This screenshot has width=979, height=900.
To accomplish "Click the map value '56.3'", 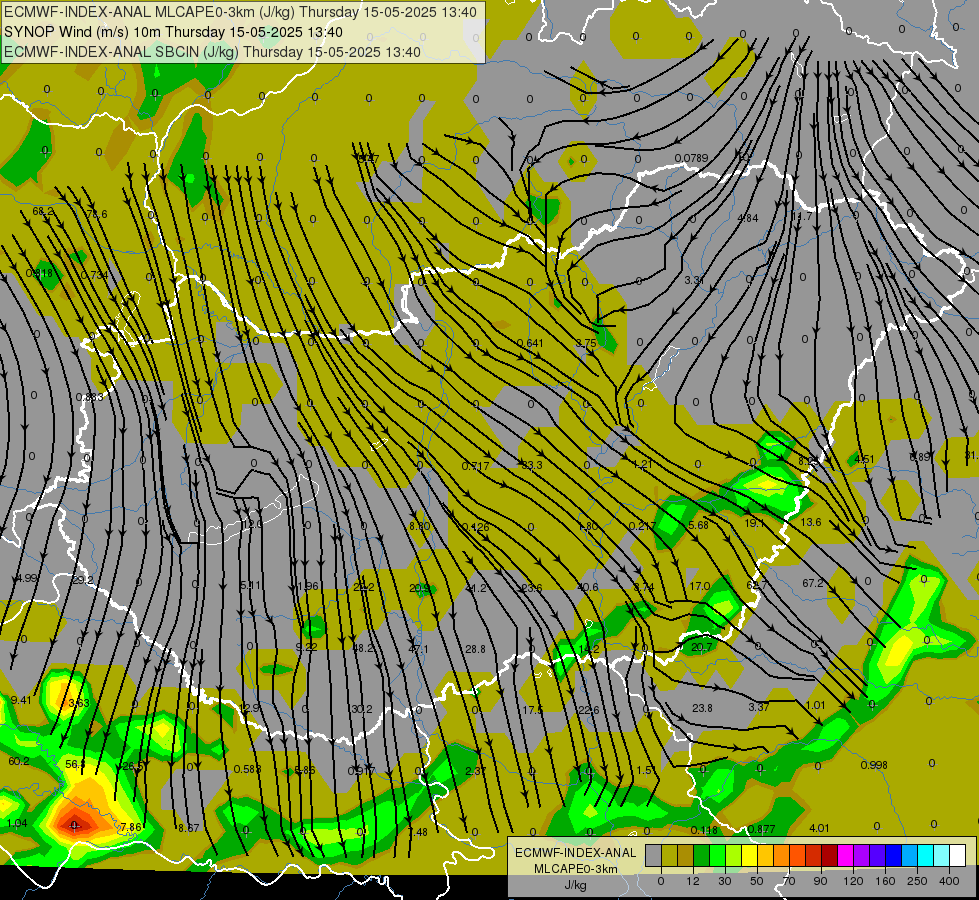I will (x=76, y=764).
